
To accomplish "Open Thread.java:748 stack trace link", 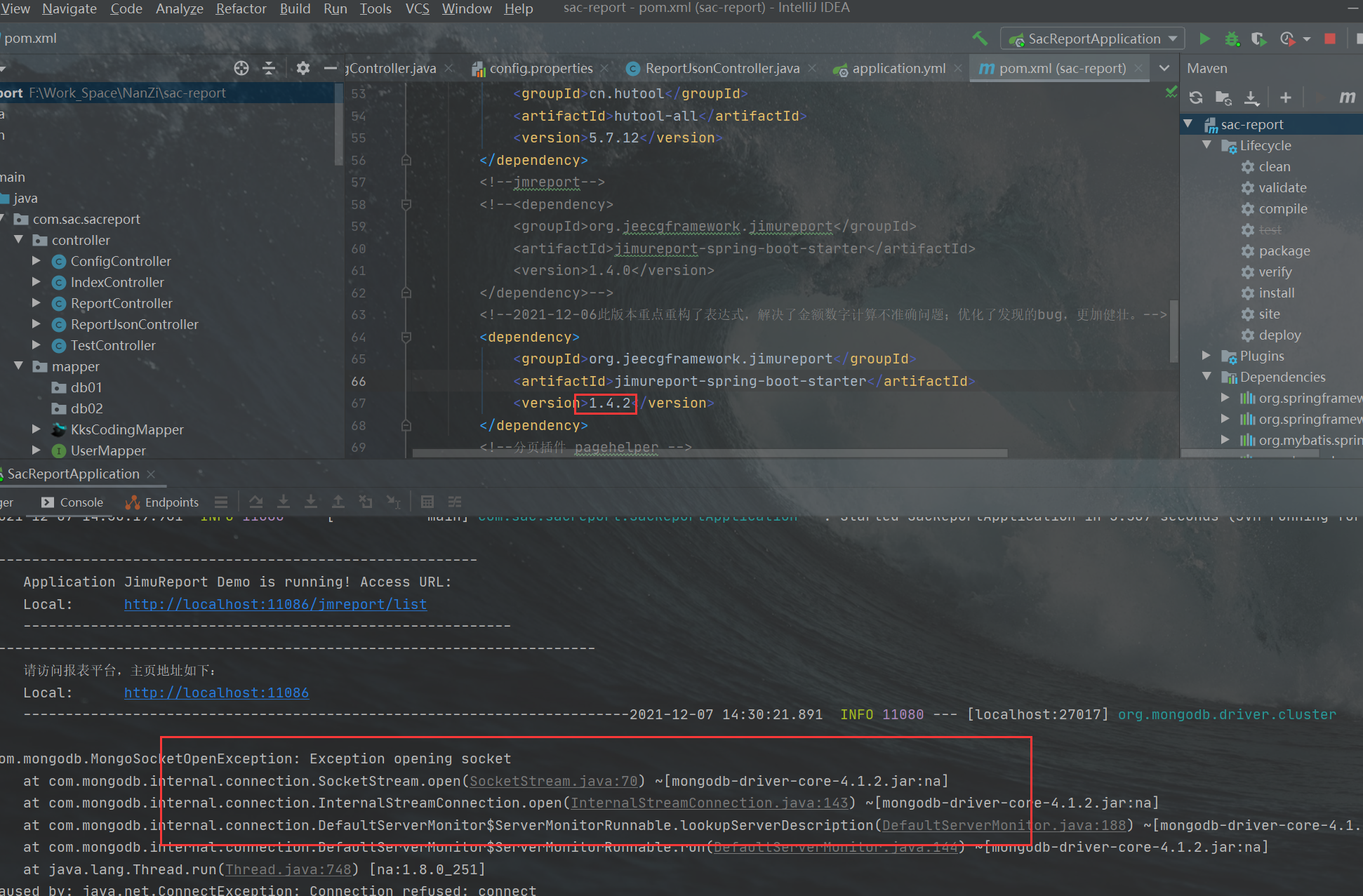I will 288,869.
